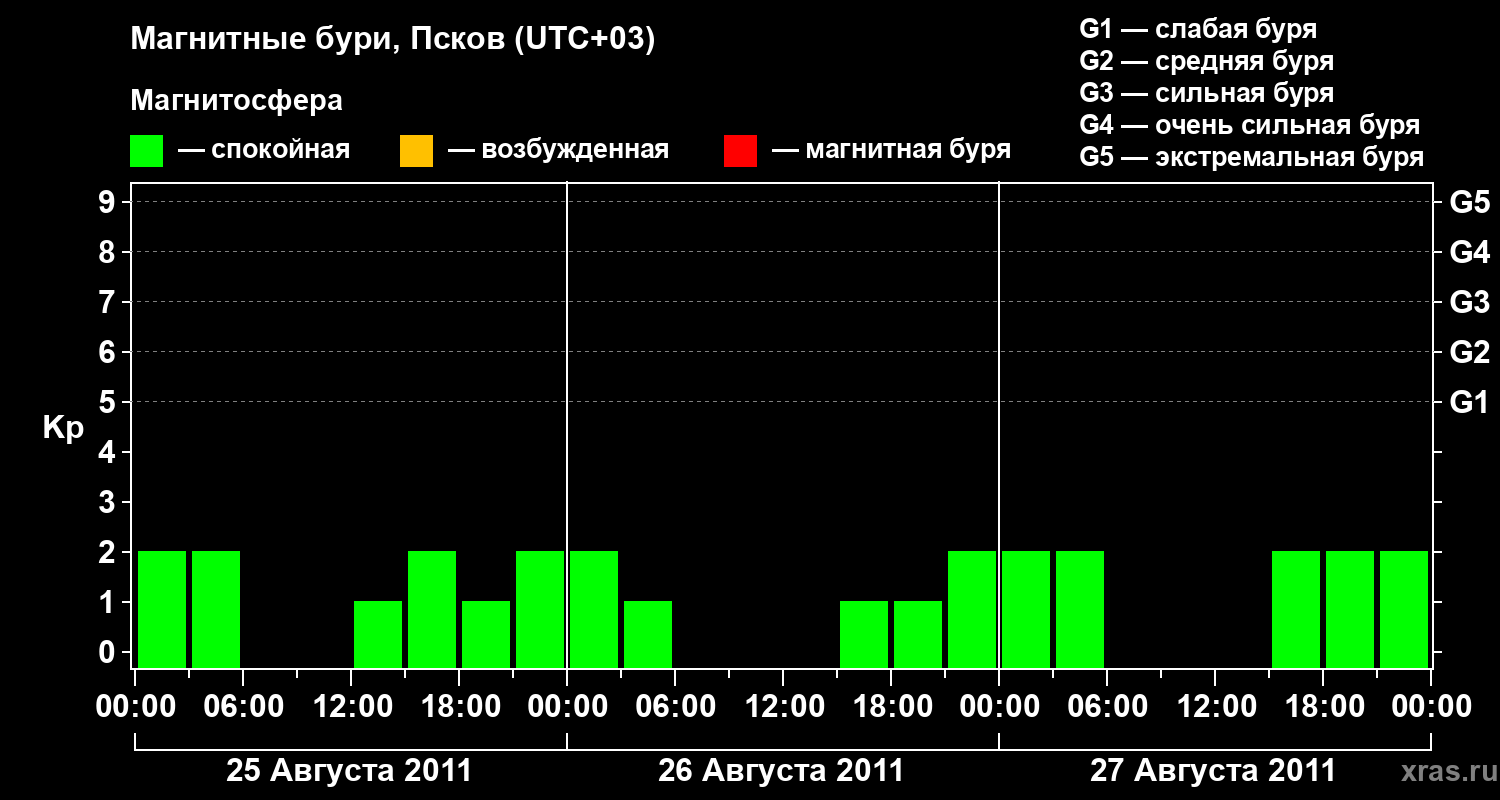Screen dimensions: 1500x800
Task: Click the 03:00–06:00 bar on 27 Августа
Action: pos(1080,609)
